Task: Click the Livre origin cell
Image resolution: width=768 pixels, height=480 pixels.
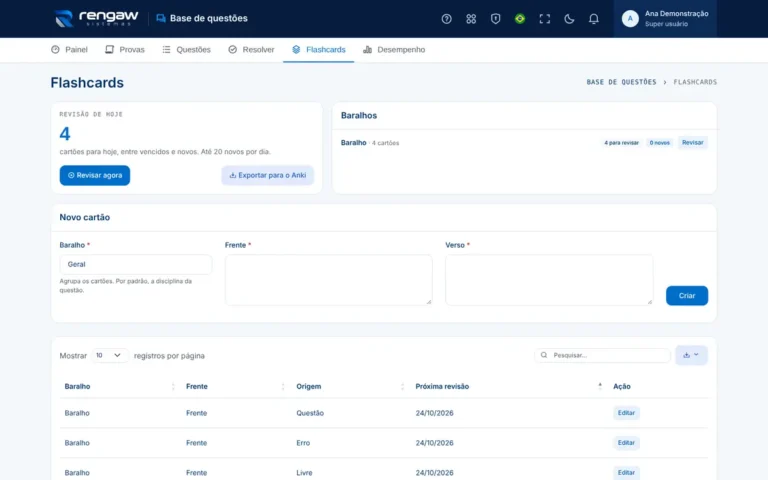Action: click(x=304, y=473)
